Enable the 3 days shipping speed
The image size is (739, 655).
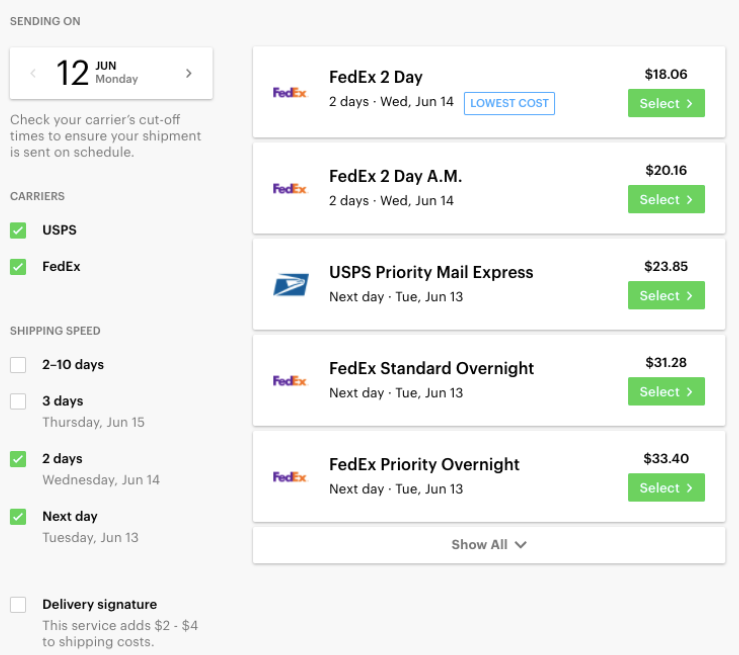click(18, 401)
